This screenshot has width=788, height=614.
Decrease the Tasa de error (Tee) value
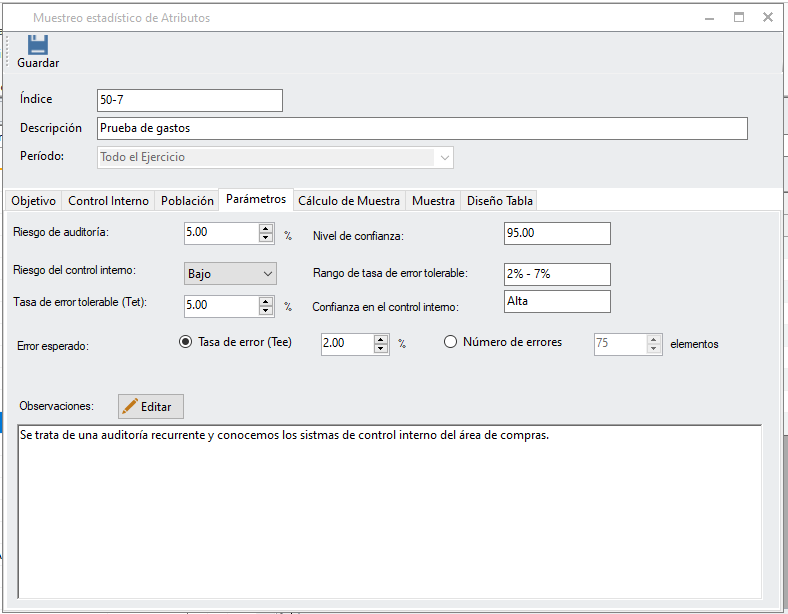(x=381, y=348)
